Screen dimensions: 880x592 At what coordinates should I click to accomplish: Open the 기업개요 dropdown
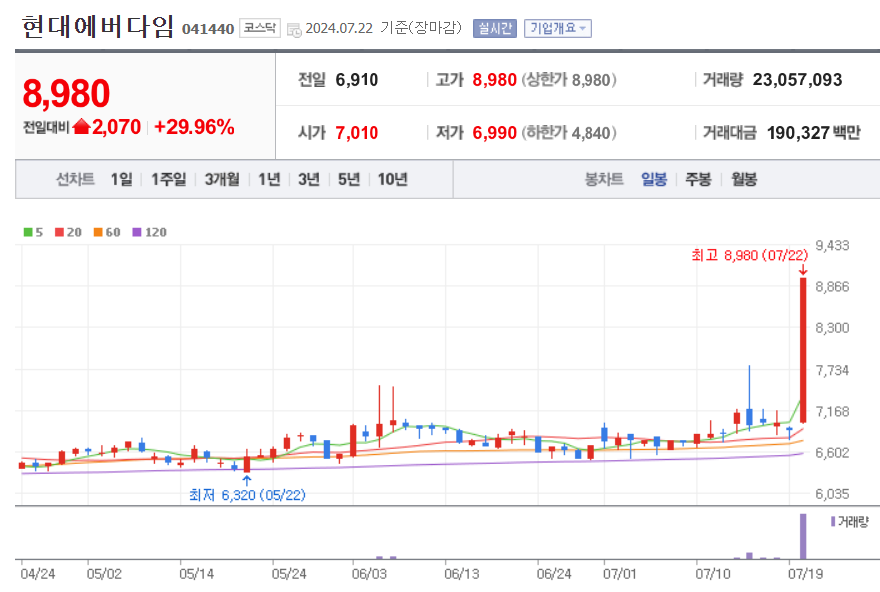point(557,28)
